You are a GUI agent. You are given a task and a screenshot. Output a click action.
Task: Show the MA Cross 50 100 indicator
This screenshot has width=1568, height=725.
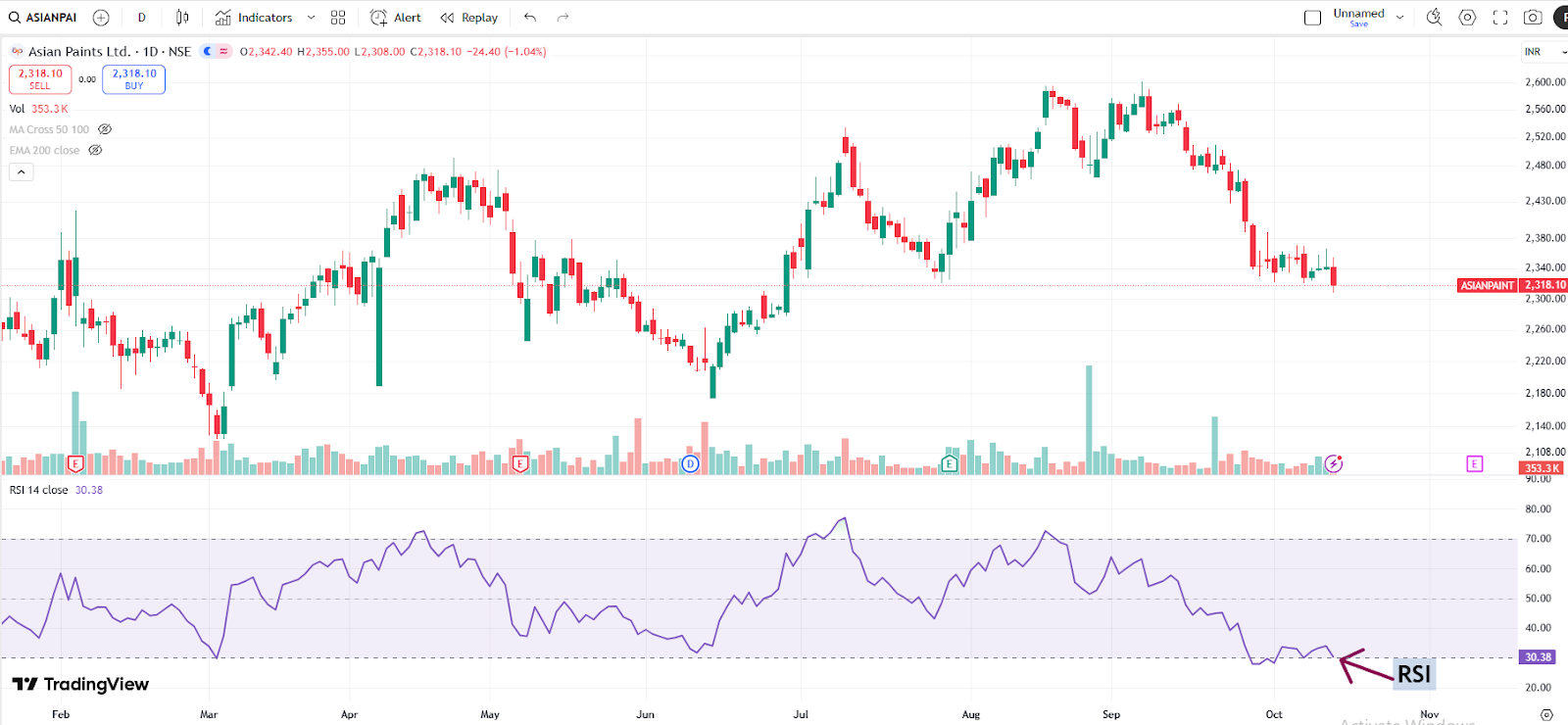[x=105, y=129]
